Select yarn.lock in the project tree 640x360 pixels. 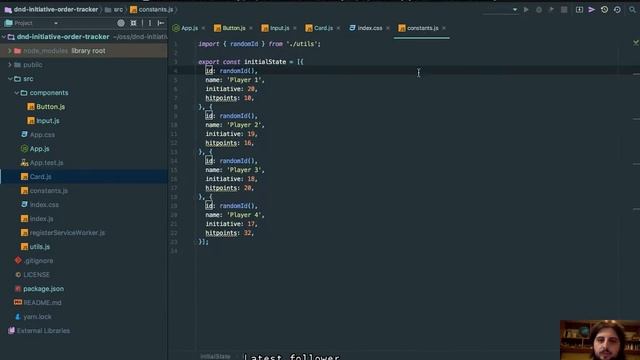(37, 317)
